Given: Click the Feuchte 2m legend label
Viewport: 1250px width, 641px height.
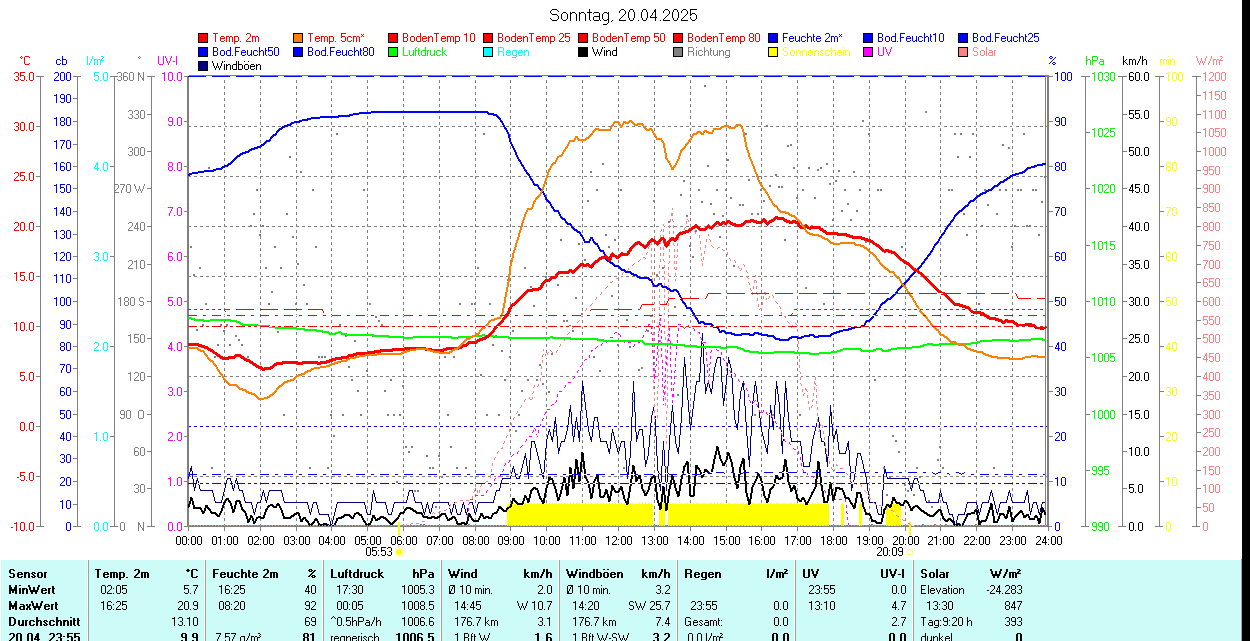Looking at the screenshot, I should [x=813, y=38].
